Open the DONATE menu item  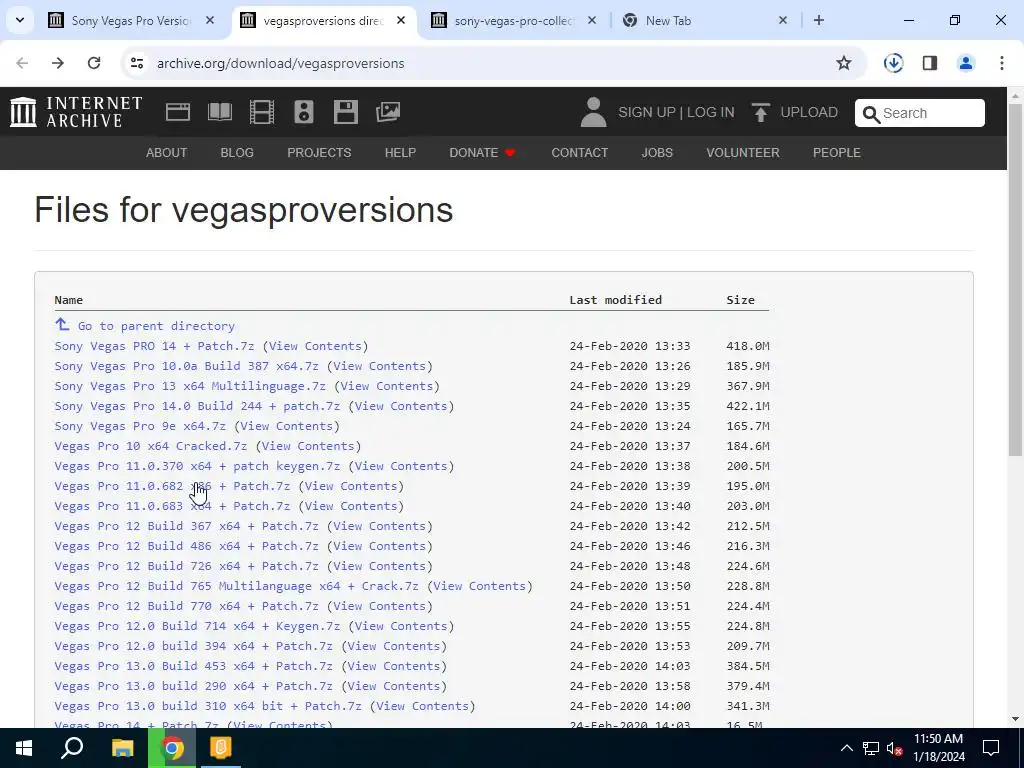tap(483, 153)
